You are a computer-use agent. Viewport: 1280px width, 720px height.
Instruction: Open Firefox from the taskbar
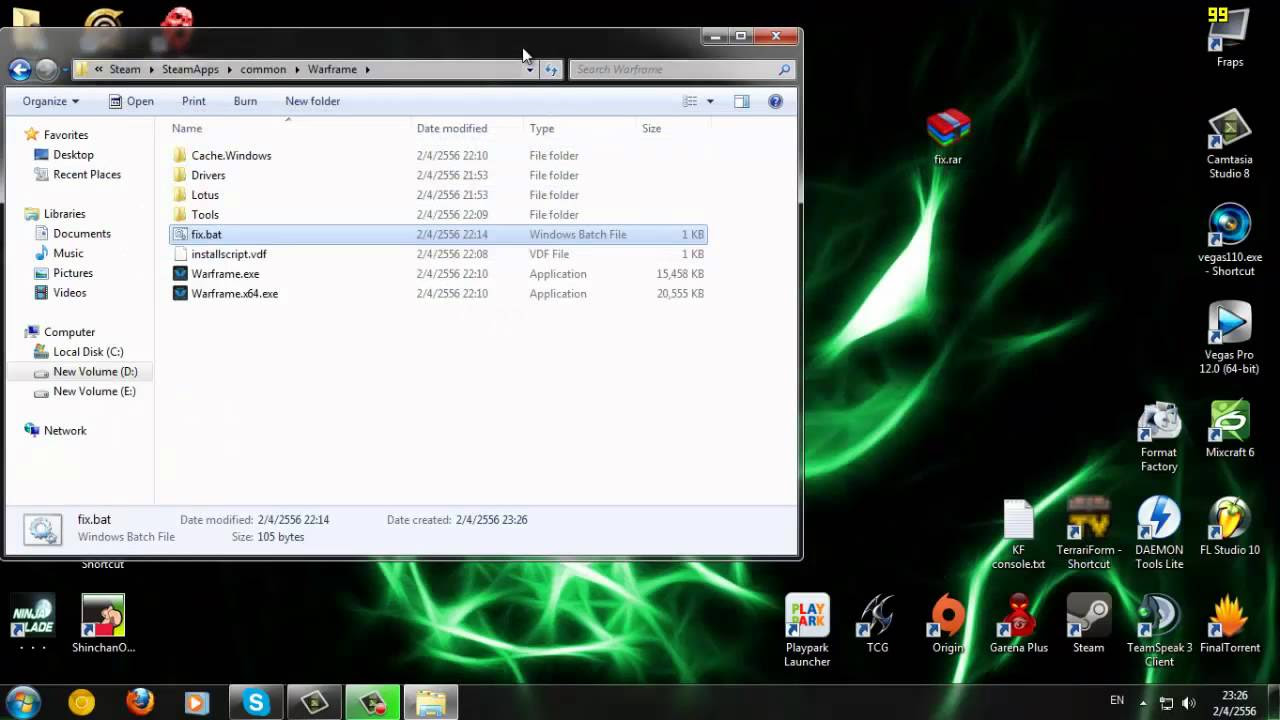coord(140,702)
